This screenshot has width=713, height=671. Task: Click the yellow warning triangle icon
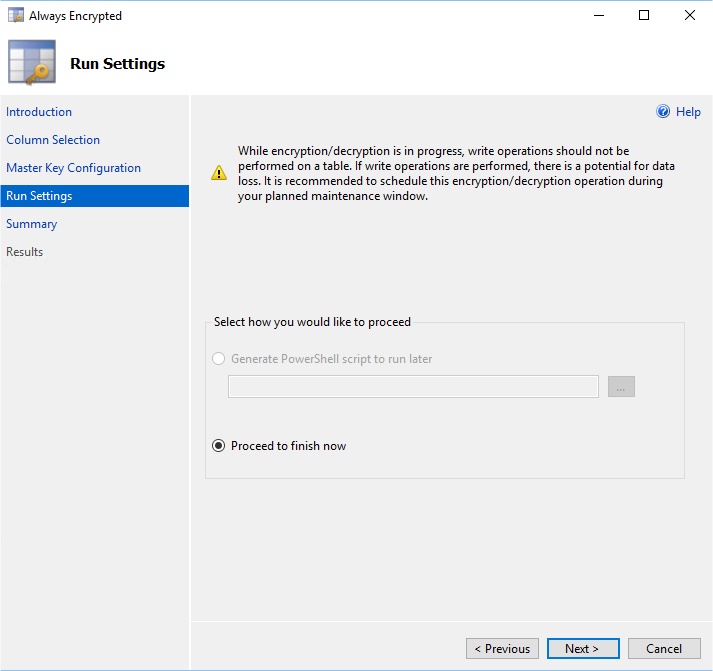coord(219,173)
